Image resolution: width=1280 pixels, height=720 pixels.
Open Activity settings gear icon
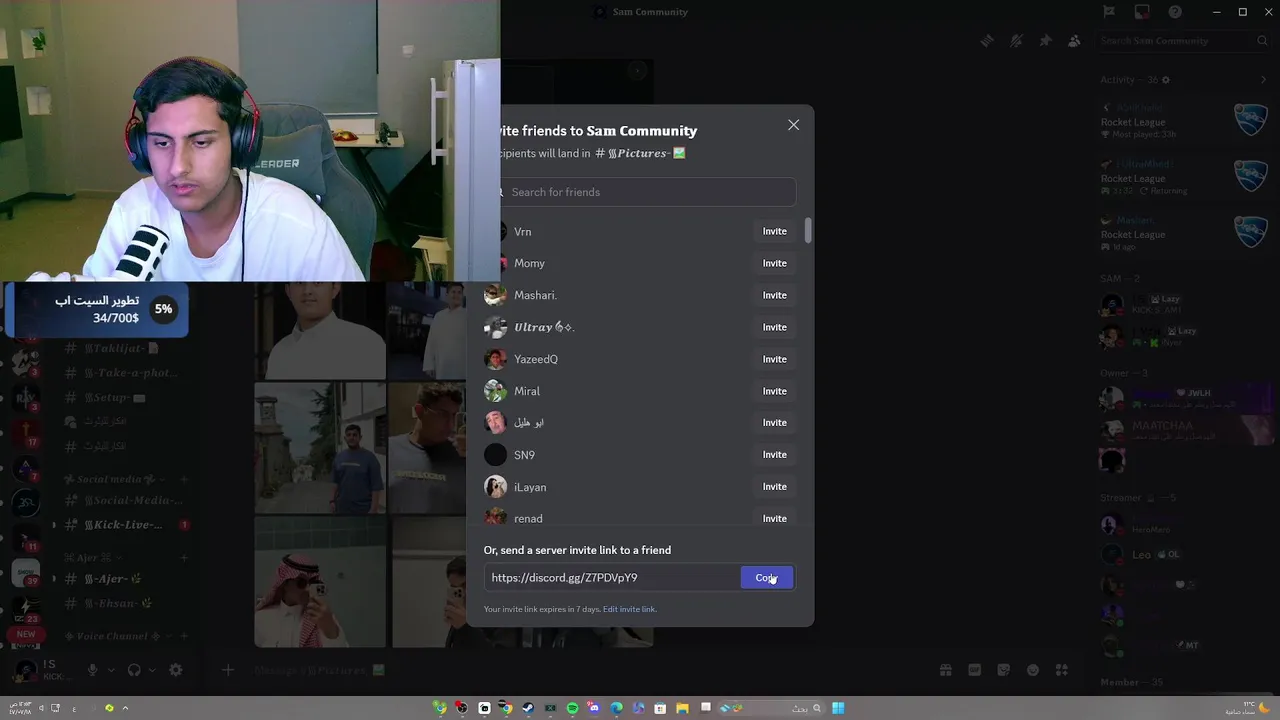point(1166,80)
